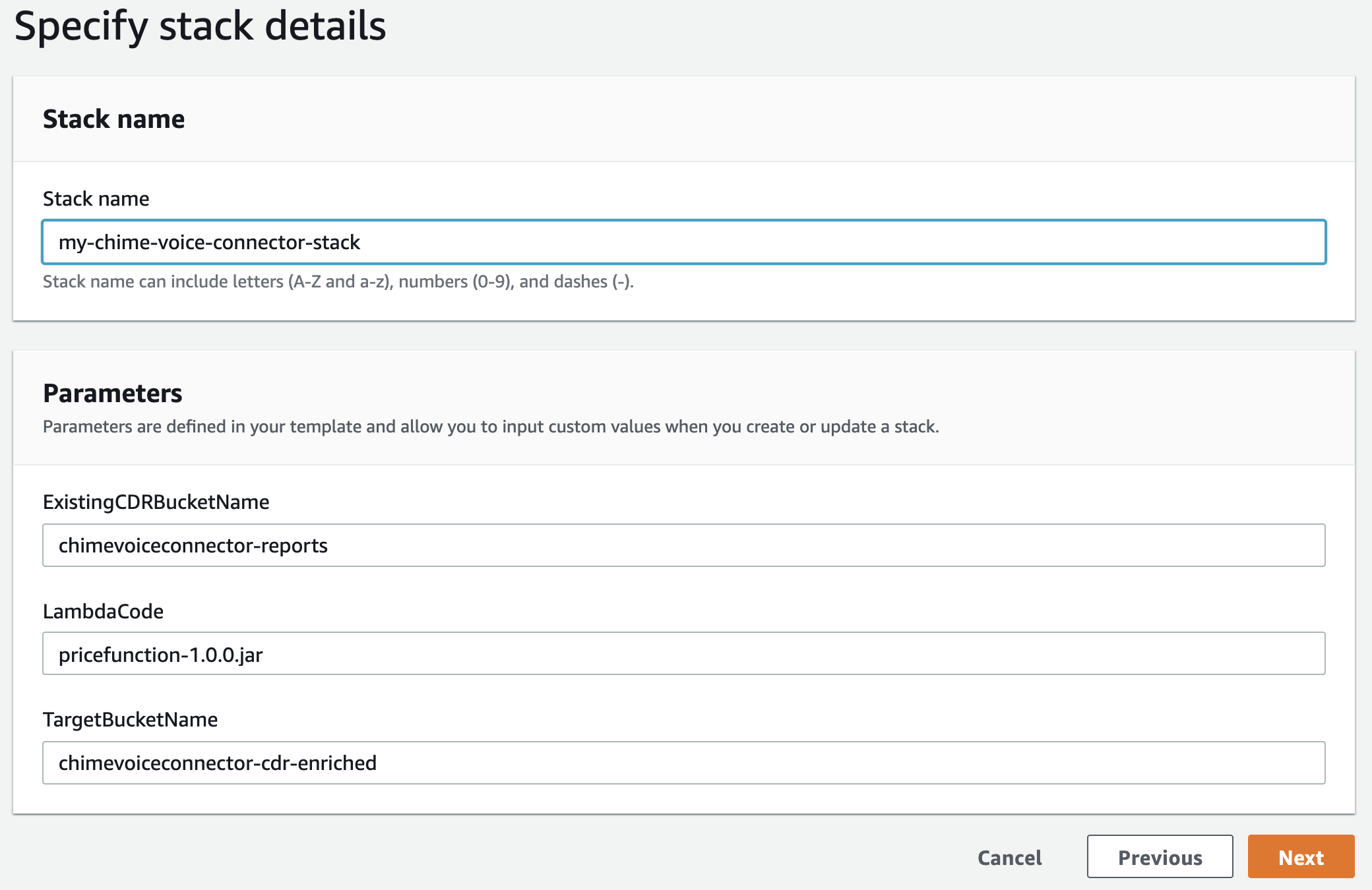
Task: Click the Parameters description sentence
Action: click(x=491, y=427)
